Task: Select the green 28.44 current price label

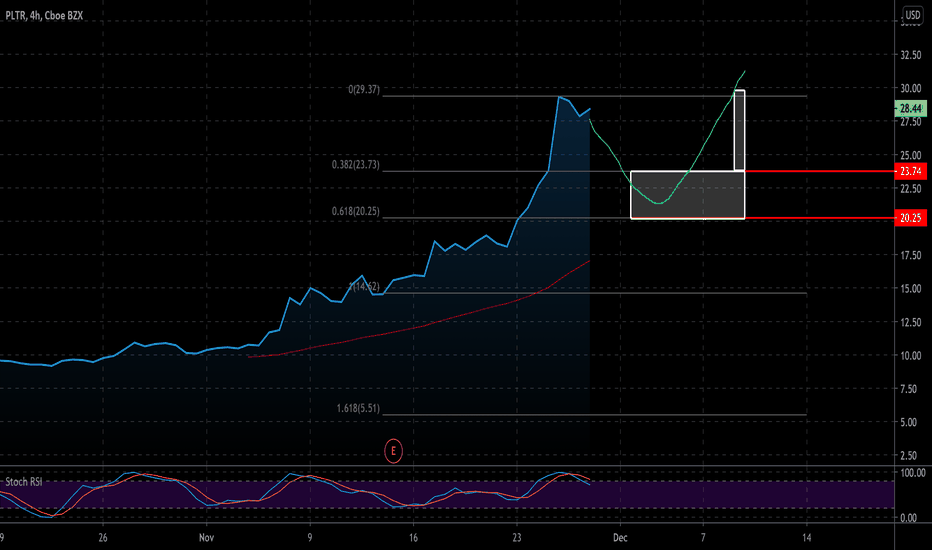Action: [x=910, y=108]
